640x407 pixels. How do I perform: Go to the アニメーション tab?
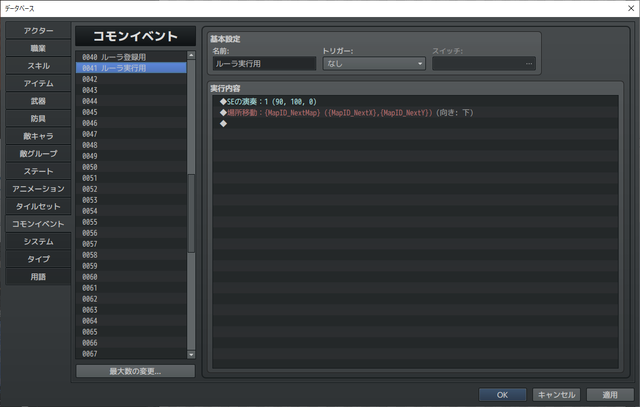pyautogui.click(x=38, y=189)
